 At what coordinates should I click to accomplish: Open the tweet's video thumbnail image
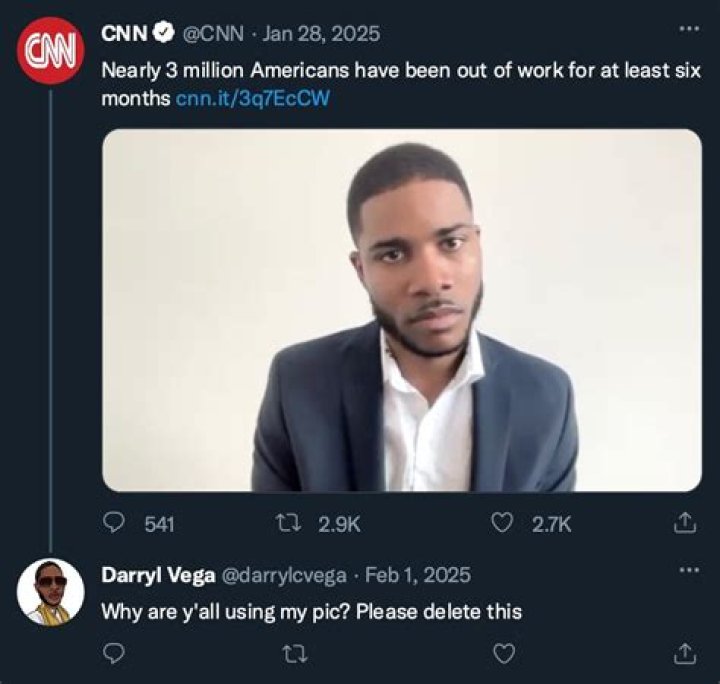pyautogui.click(x=402, y=310)
